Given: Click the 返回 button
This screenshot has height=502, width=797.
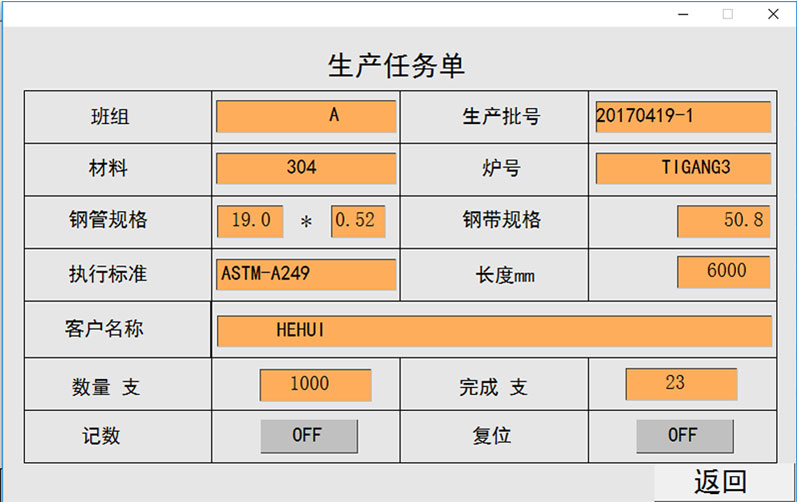Looking at the screenshot, I should coord(722,482).
